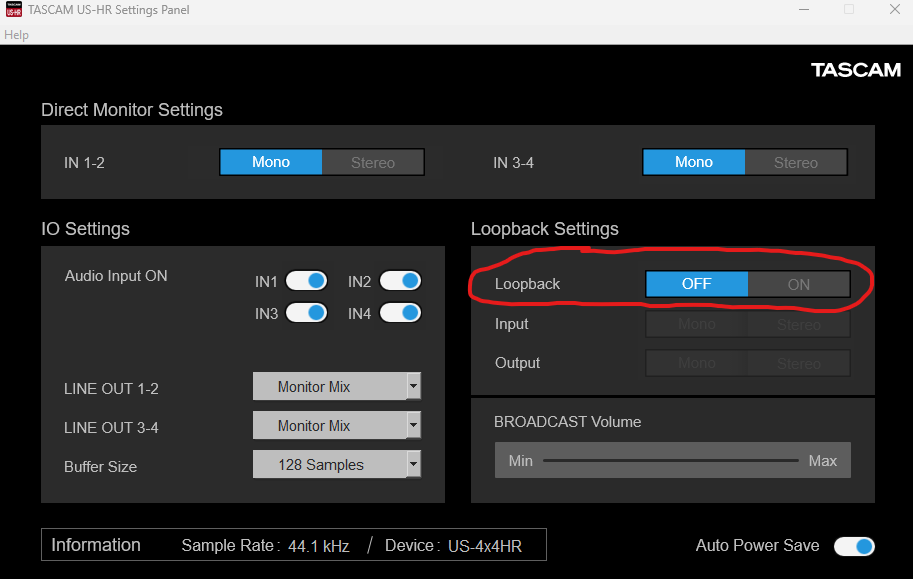Select Stereo for Loopback Input
The height and width of the screenshot is (579, 913).
click(798, 324)
